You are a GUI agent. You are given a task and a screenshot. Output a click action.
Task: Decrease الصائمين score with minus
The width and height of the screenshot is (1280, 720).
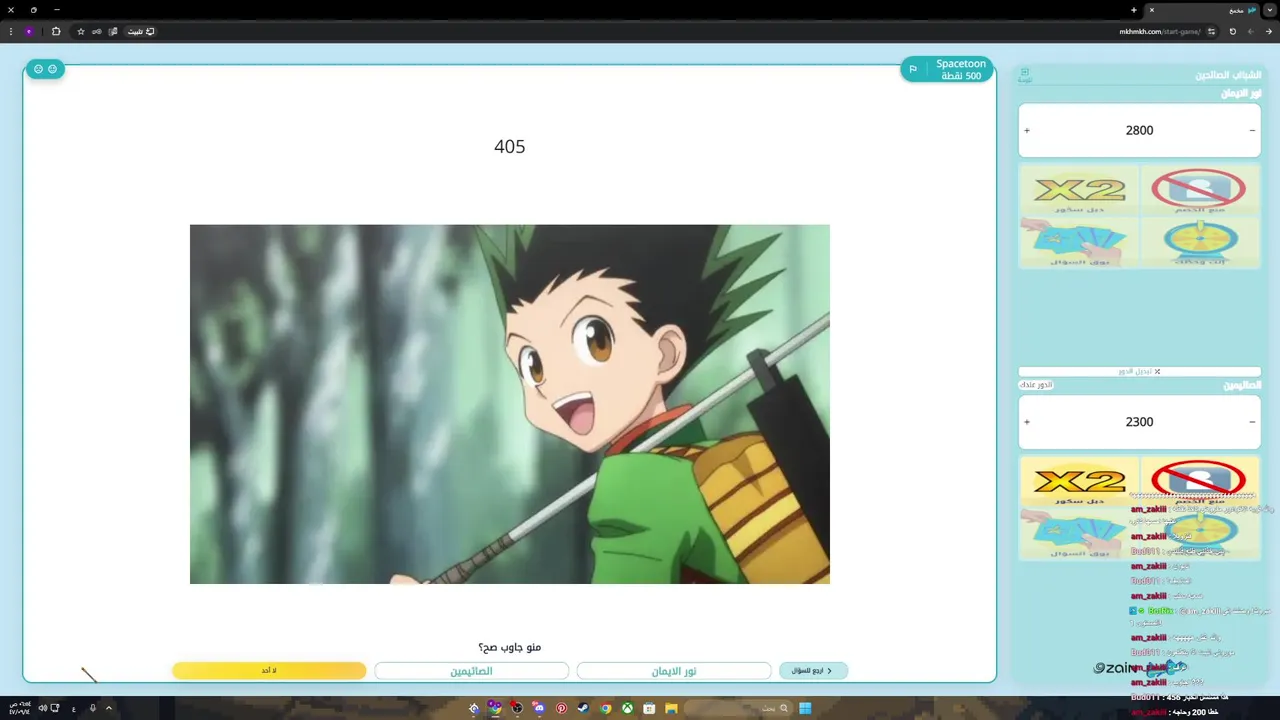[1252, 422]
